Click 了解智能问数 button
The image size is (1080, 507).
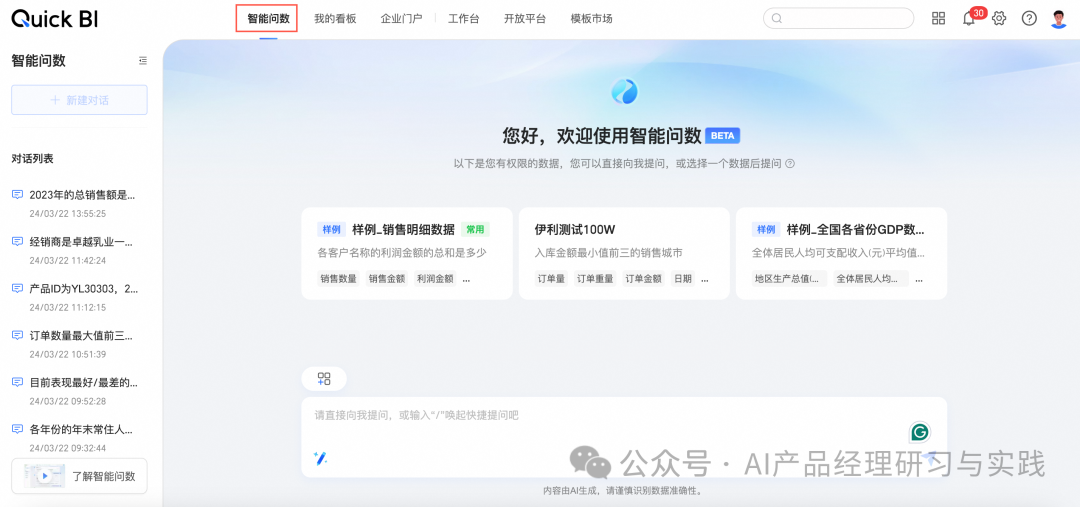pyautogui.click(x=79, y=476)
